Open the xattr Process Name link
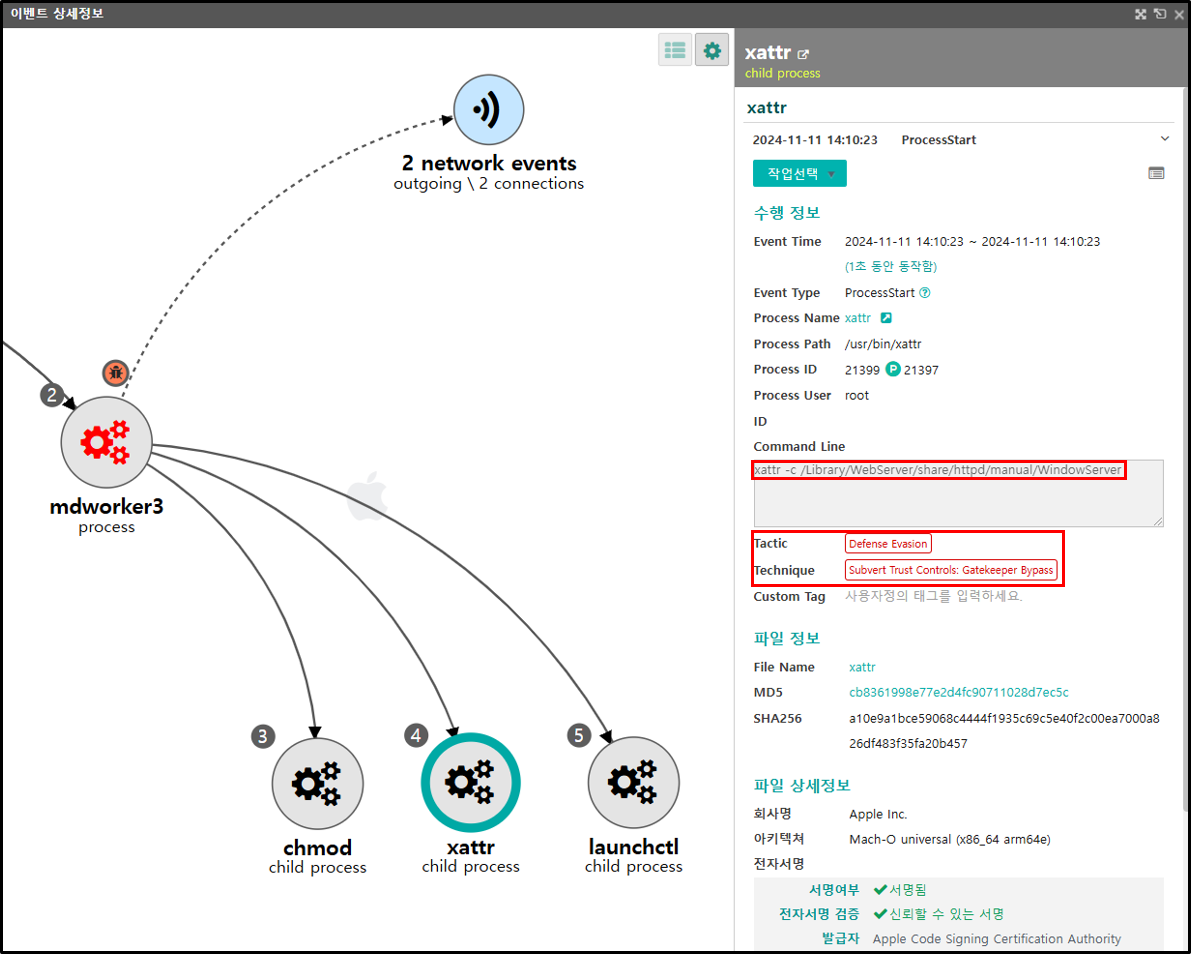The image size is (1191, 954). coord(858,317)
